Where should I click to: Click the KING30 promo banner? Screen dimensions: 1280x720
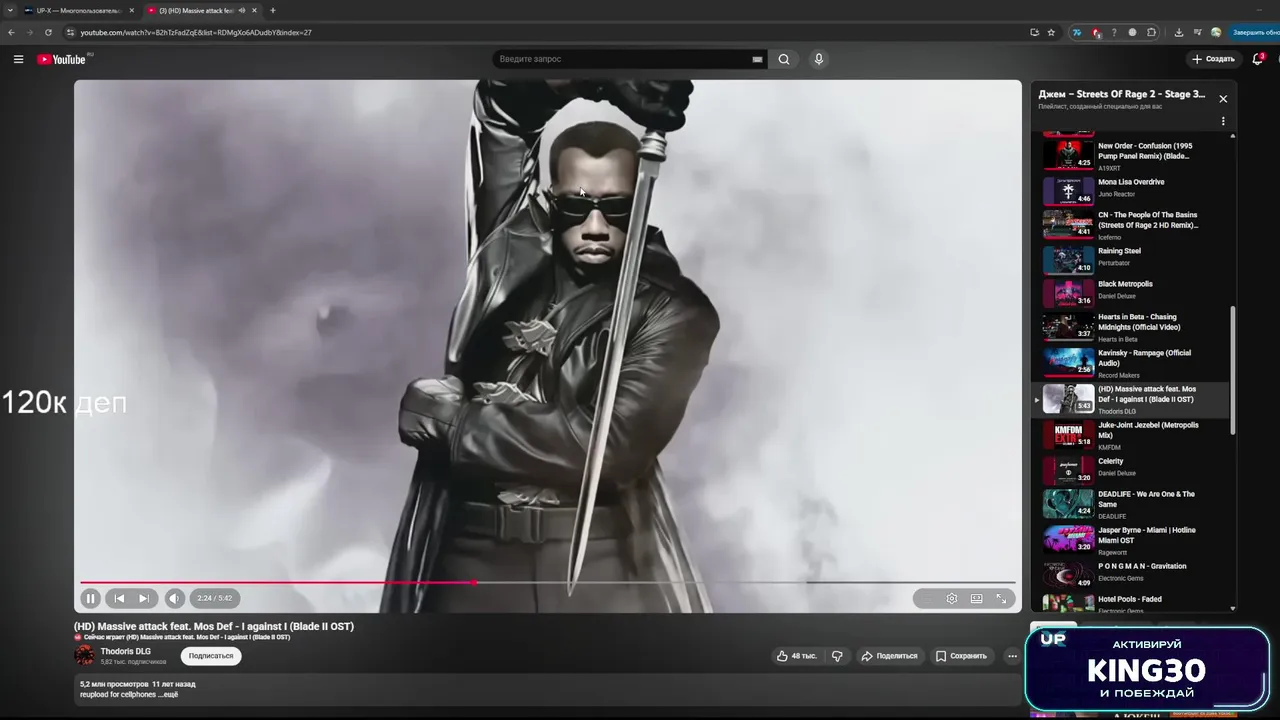[x=1147, y=668]
